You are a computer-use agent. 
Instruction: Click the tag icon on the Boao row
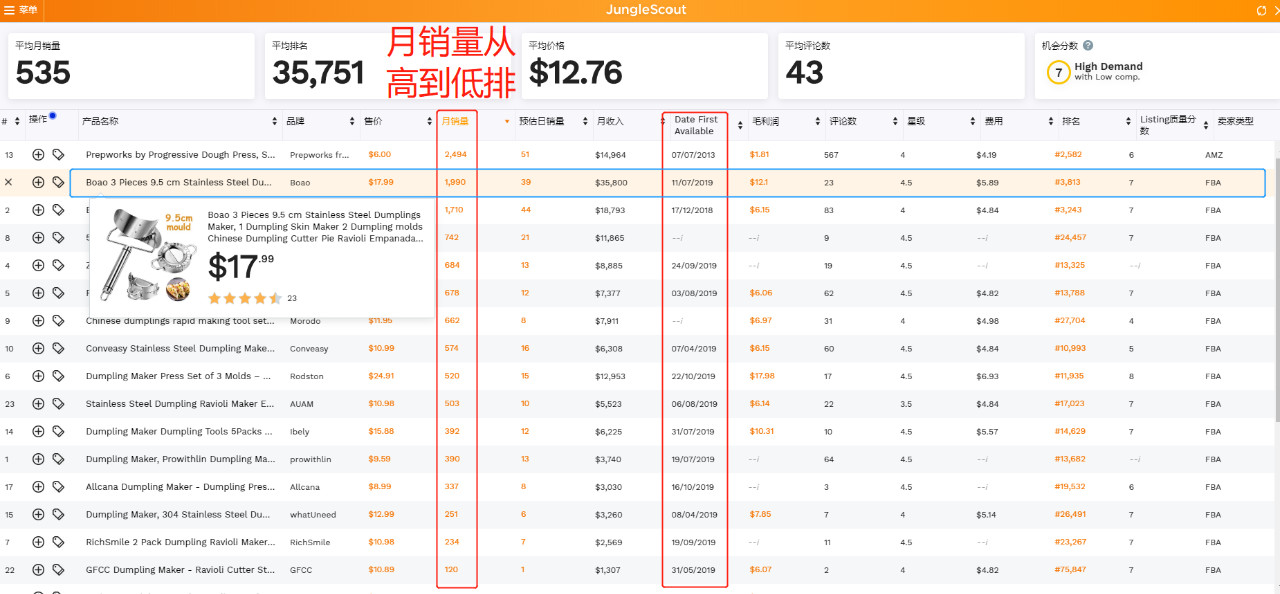[x=58, y=182]
